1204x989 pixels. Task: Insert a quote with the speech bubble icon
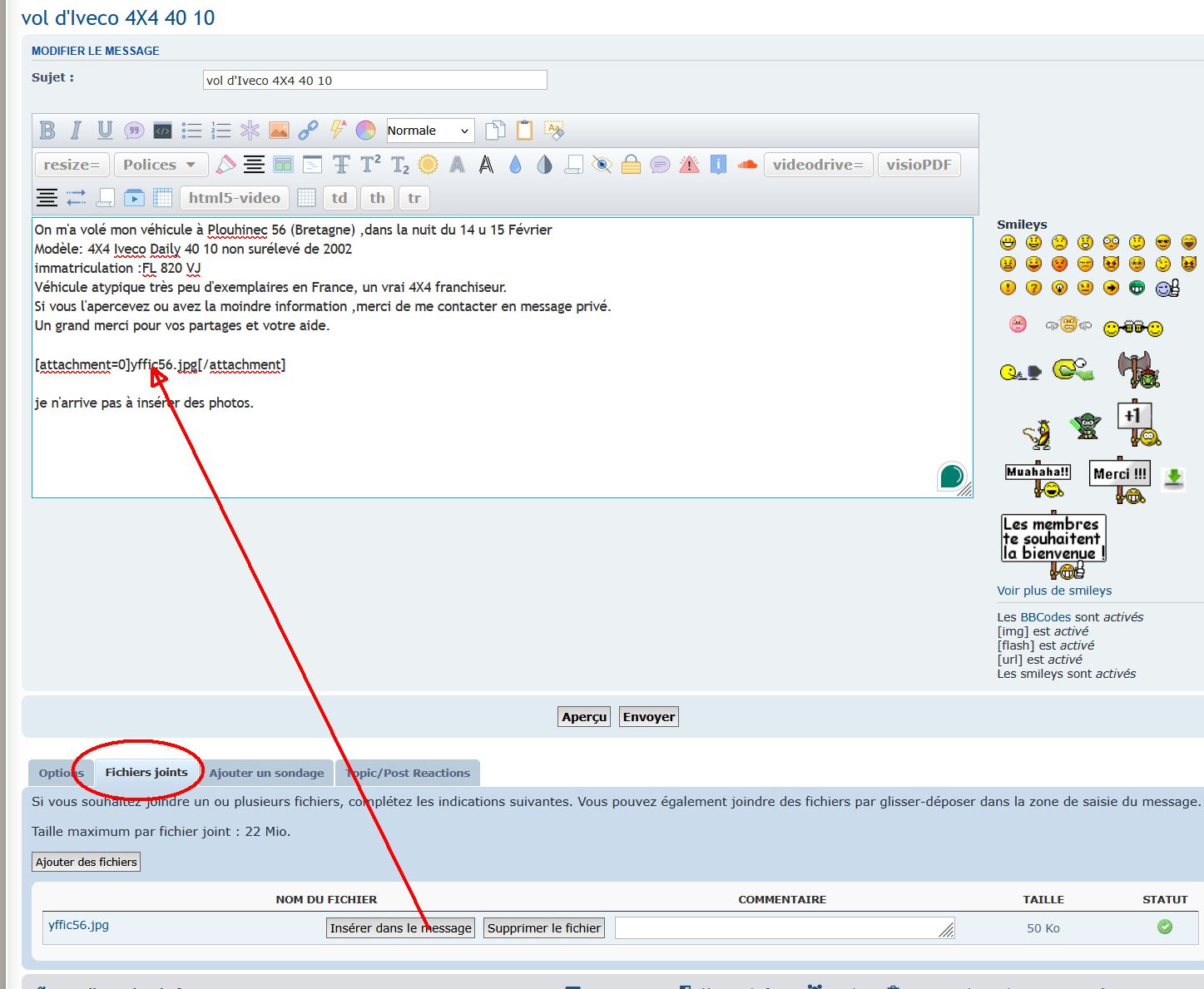[x=134, y=131]
